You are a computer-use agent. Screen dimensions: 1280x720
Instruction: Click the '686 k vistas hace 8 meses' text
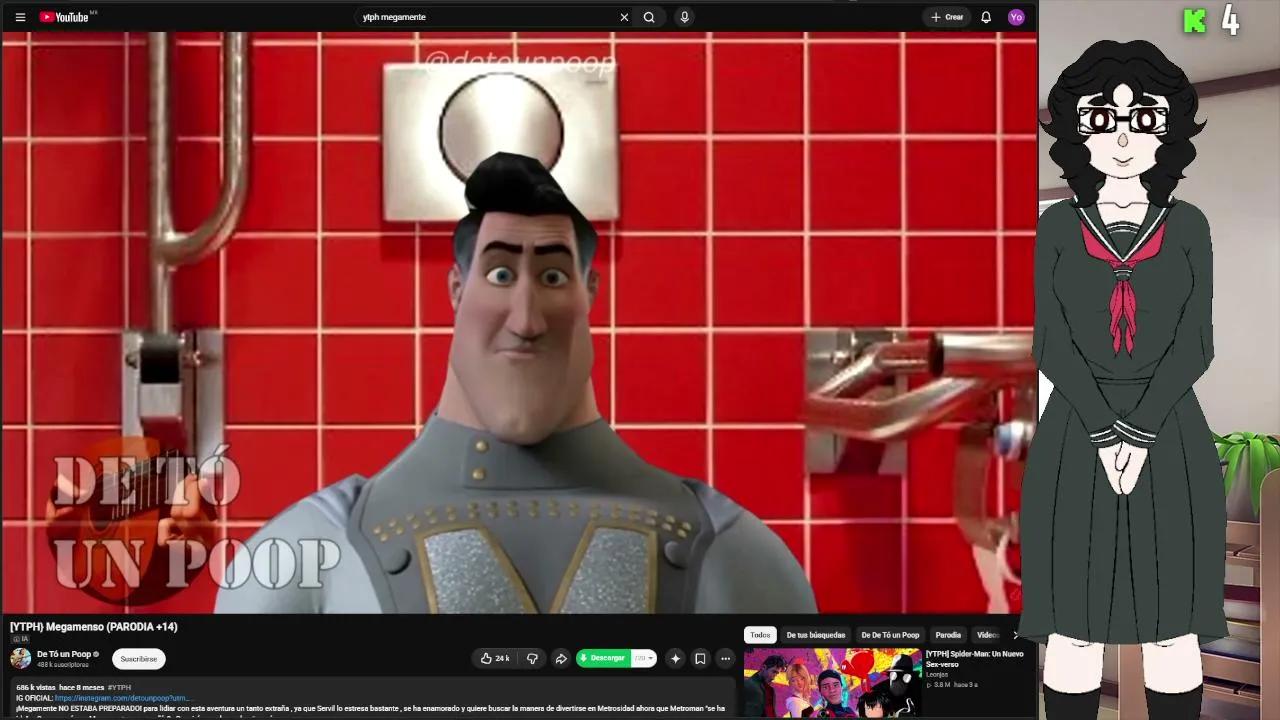click(x=60, y=688)
